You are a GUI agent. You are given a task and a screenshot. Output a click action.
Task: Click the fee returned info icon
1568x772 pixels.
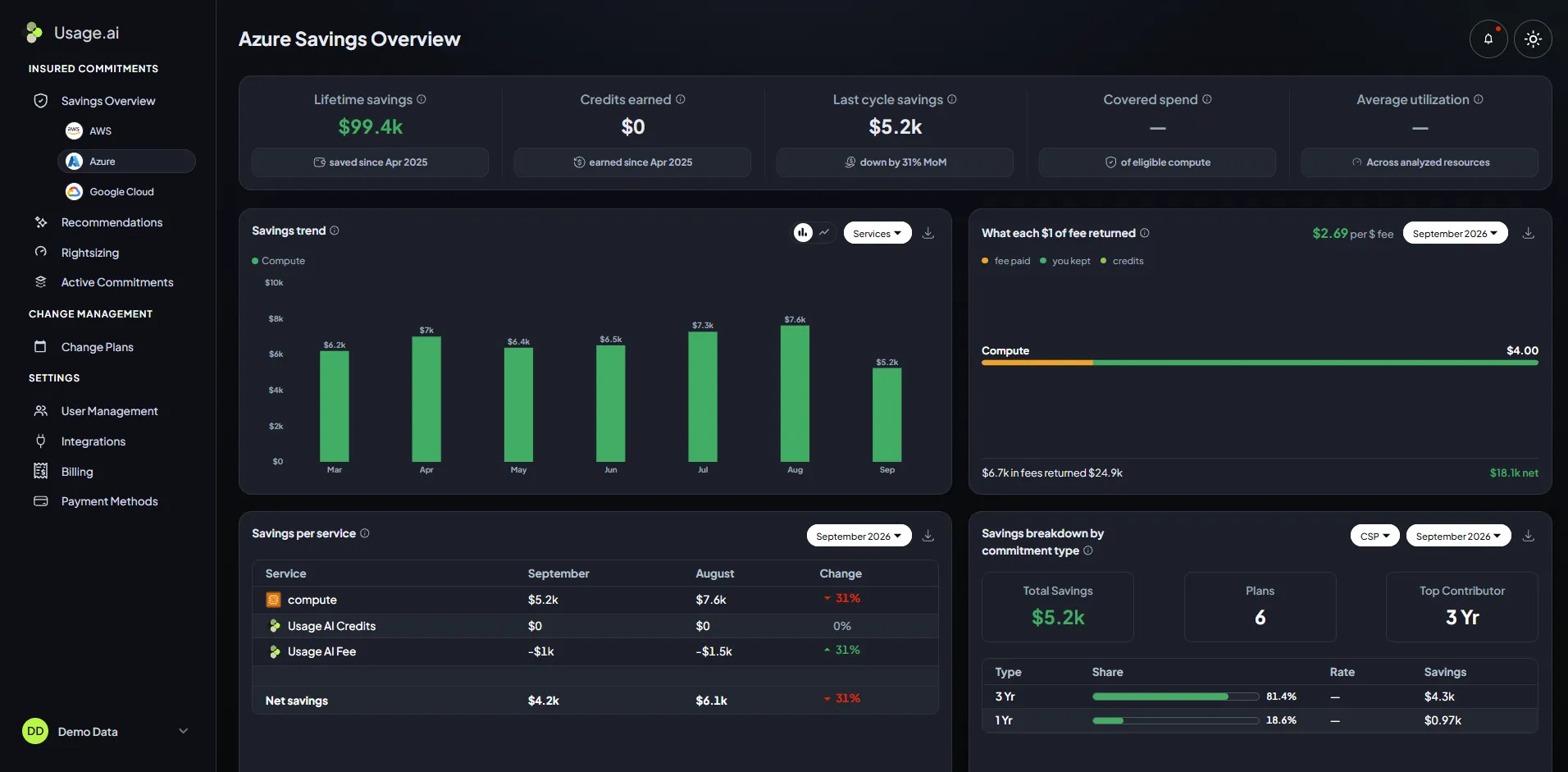pos(1145,233)
